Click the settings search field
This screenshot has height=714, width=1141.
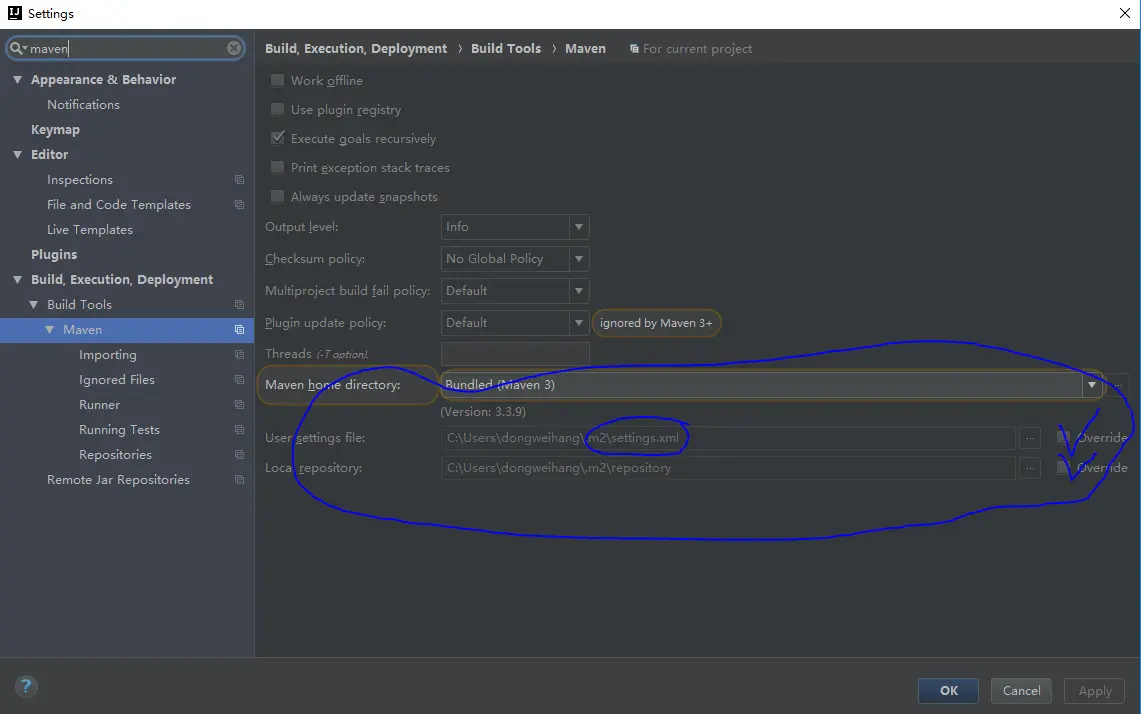pyautogui.click(x=125, y=48)
